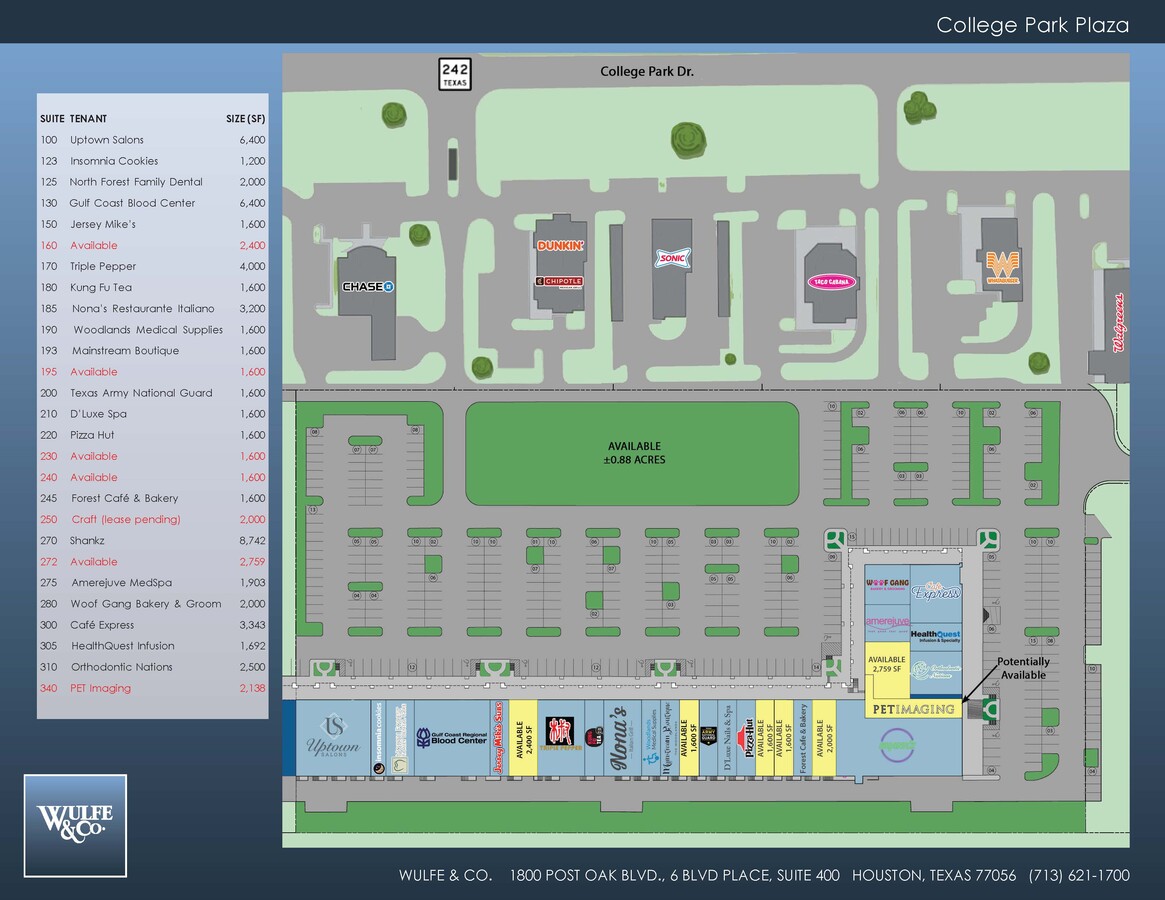The image size is (1165, 900).
Task: Click the yellow PET Imaging space
Action: pyautogui.click(x=914, y=709)
